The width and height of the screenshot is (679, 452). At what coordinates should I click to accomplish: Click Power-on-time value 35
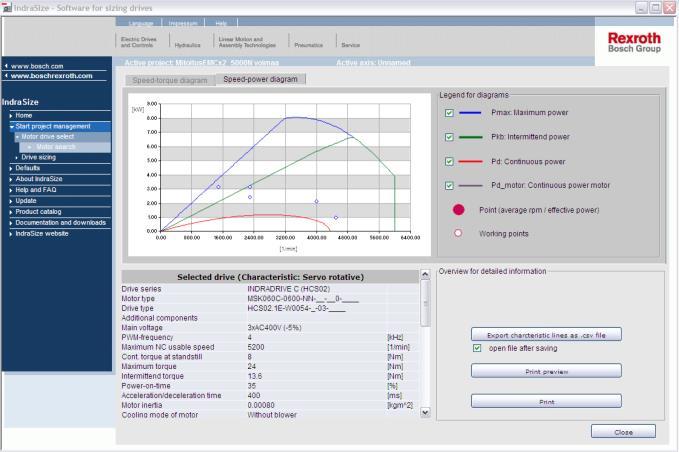252,386
